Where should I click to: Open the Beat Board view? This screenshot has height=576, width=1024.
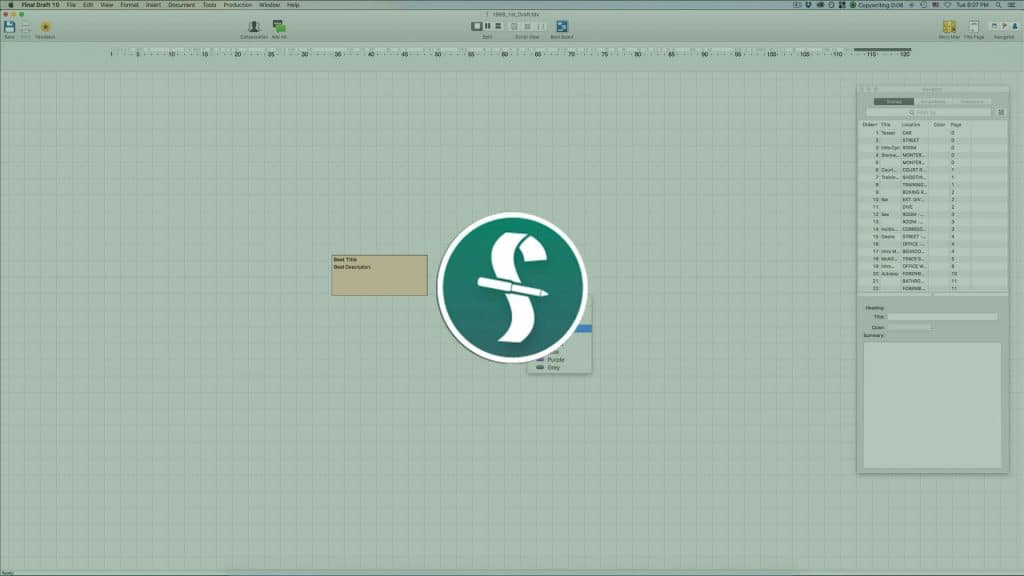point(562,27)
